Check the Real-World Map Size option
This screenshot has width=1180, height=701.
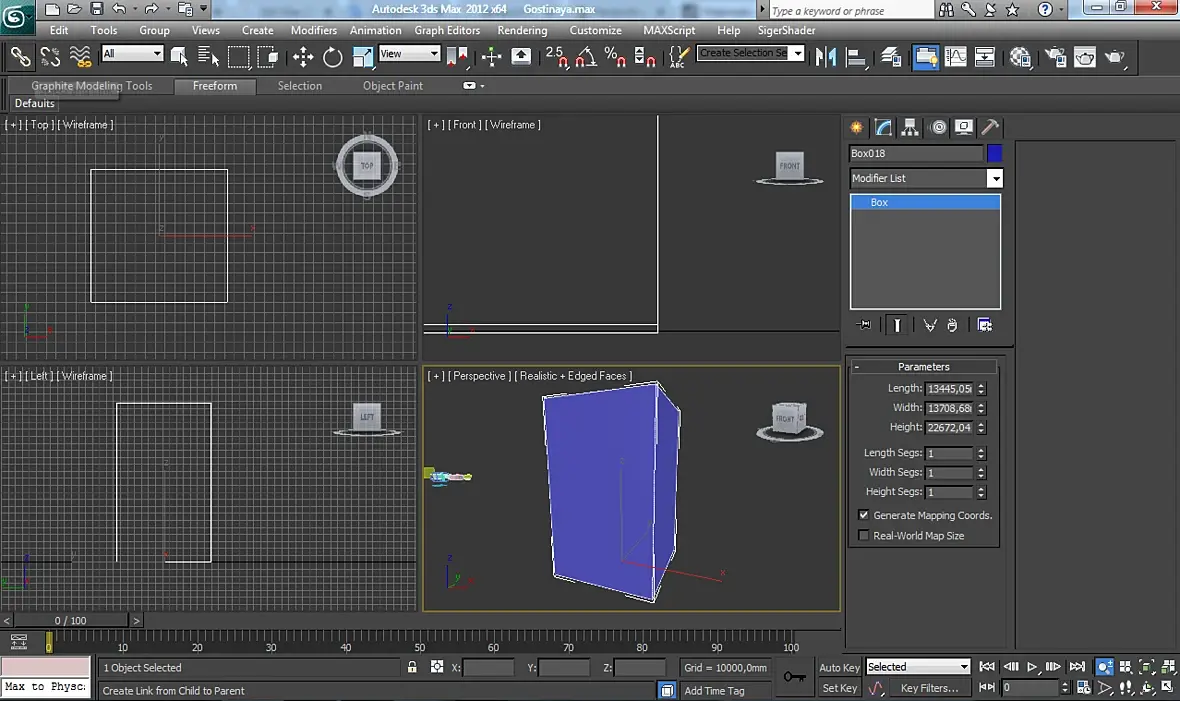[x=864, y=536]
